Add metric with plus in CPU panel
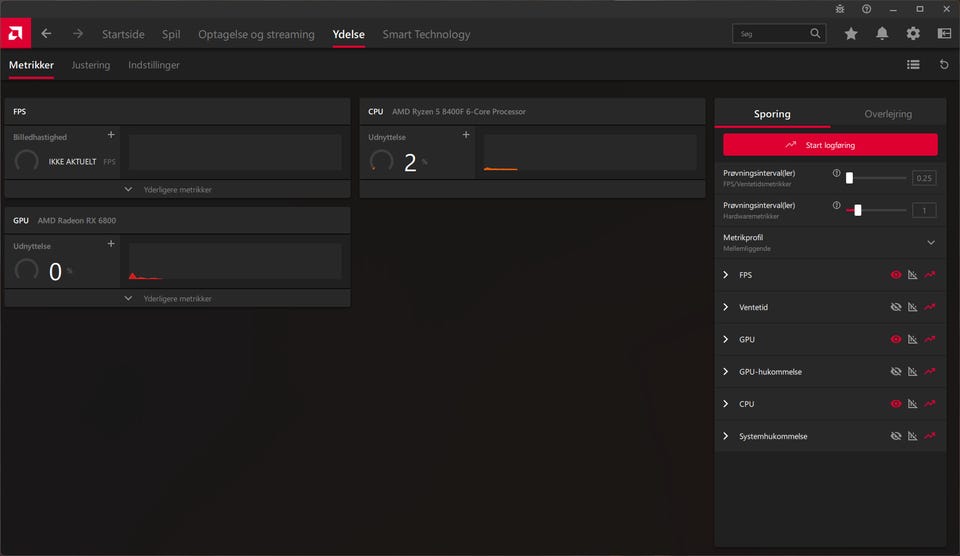Screen dimensions: 960x556 (x=466, y=135)
